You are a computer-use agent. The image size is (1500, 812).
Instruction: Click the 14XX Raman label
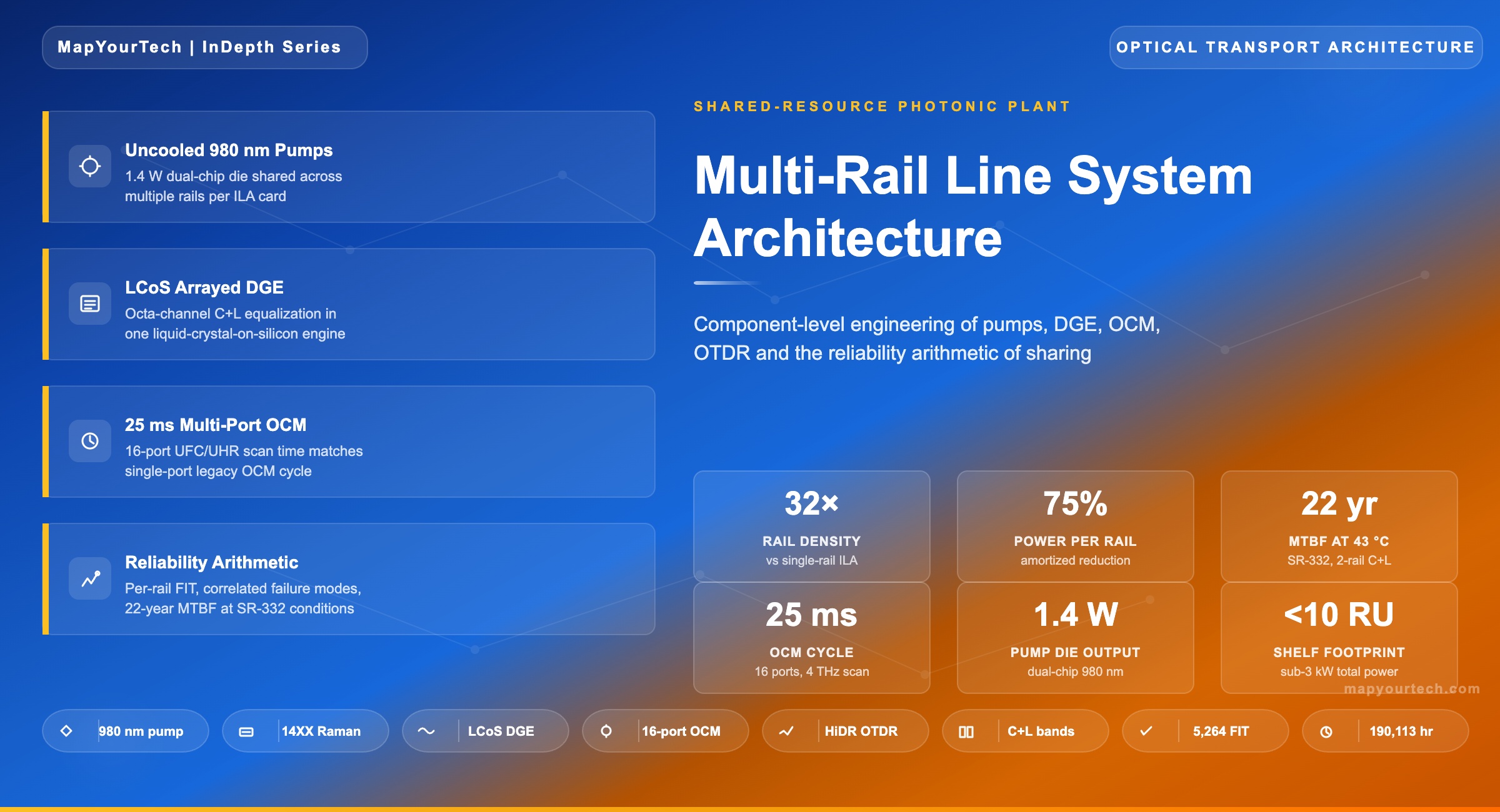pos(321,731)
